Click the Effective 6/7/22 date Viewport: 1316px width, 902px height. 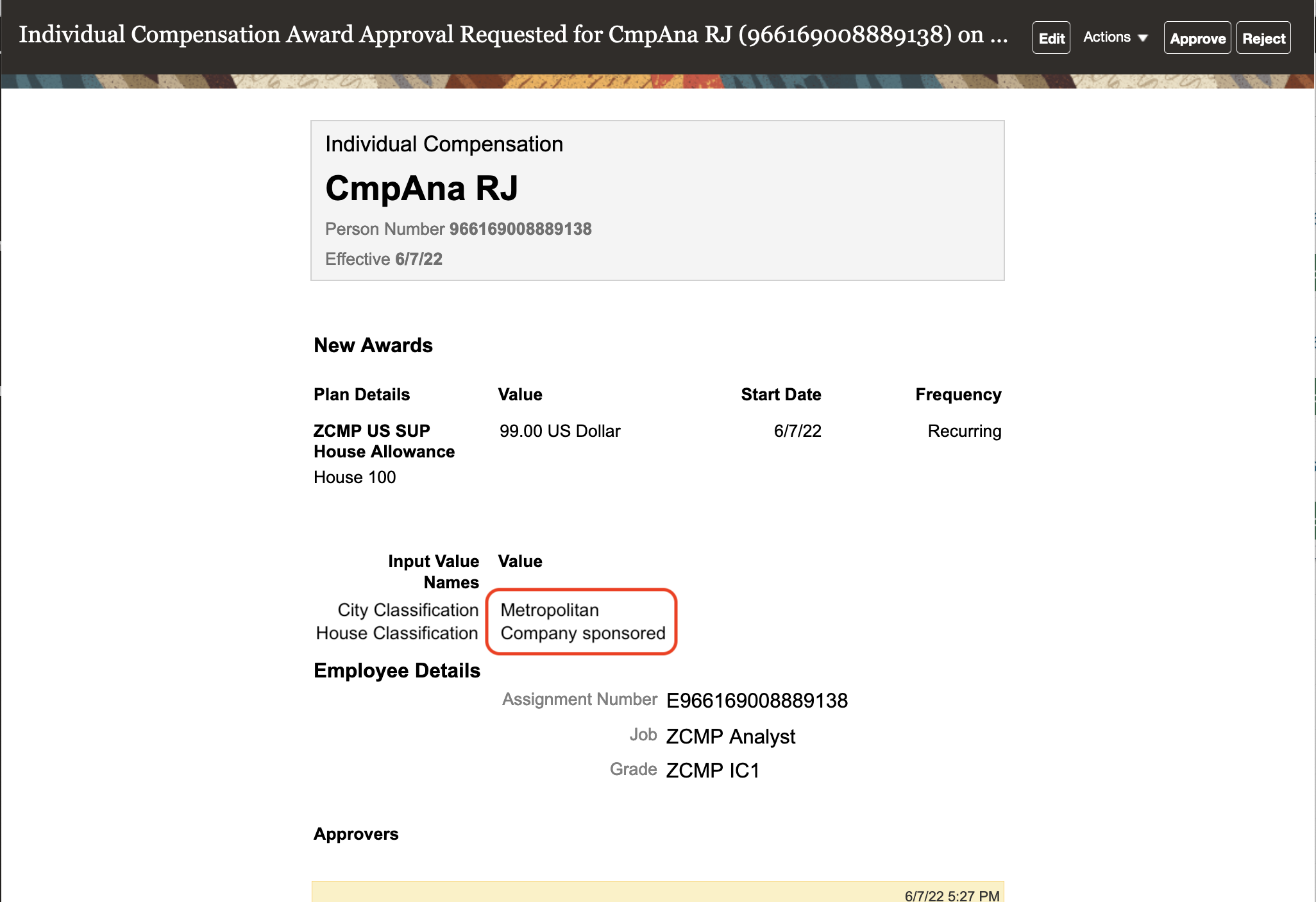(x=418, y=259)
